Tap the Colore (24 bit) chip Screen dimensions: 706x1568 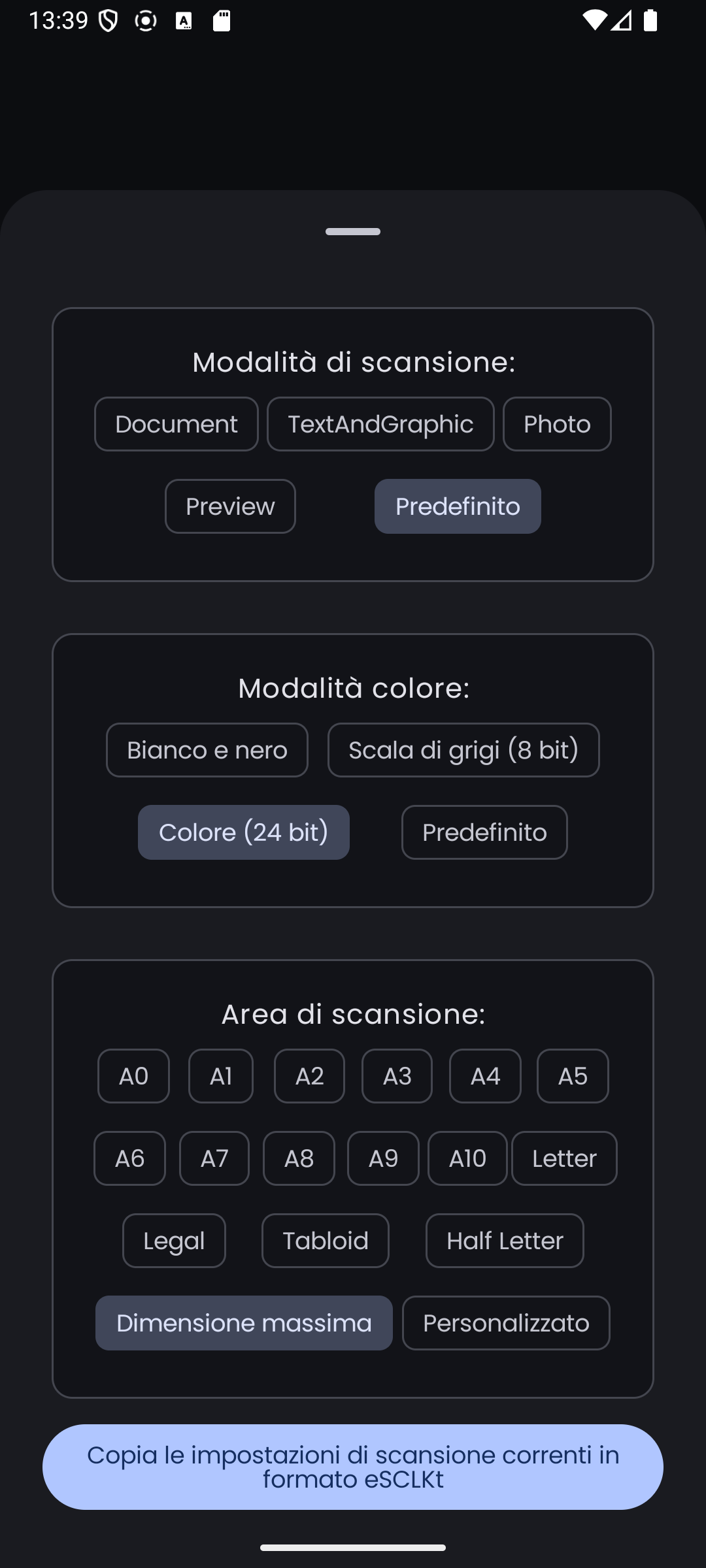243,832
